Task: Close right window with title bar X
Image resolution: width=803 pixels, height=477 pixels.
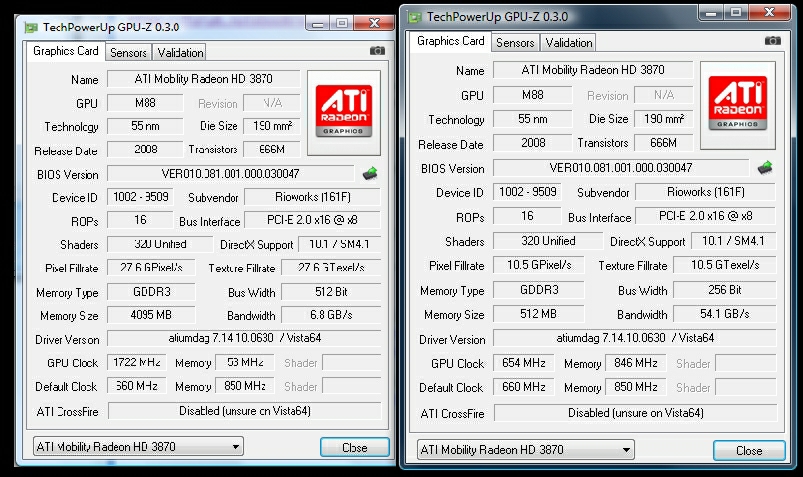Action: pos(769,12)
